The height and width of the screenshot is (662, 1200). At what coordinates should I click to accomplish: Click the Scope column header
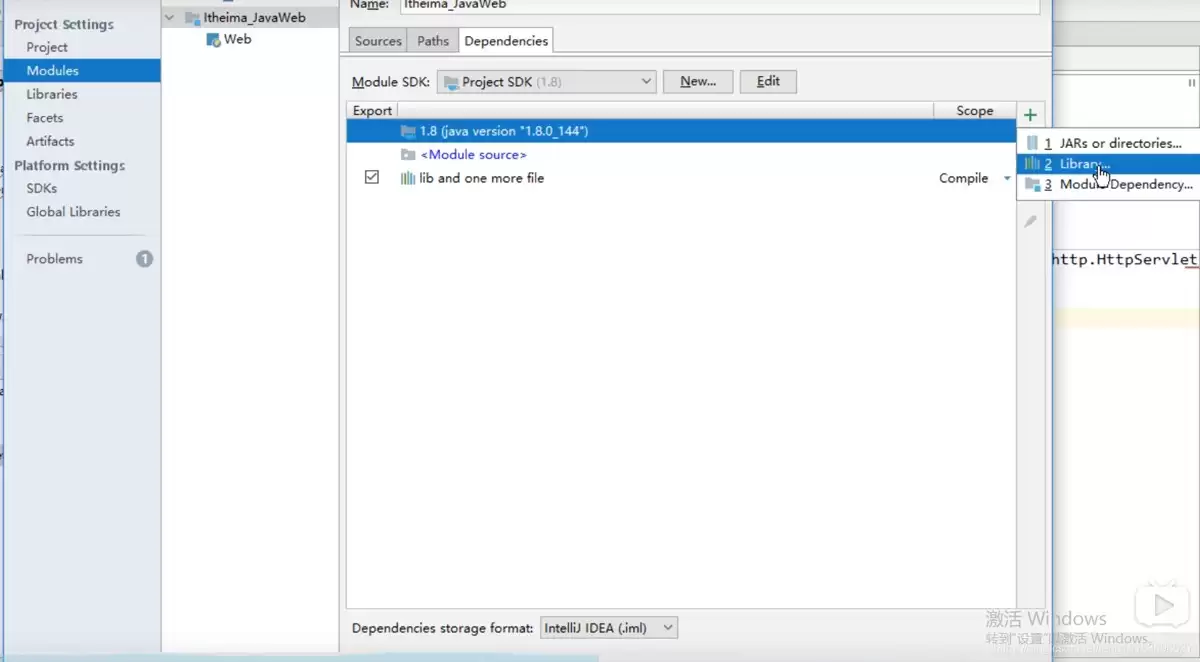tap(974, 111)
